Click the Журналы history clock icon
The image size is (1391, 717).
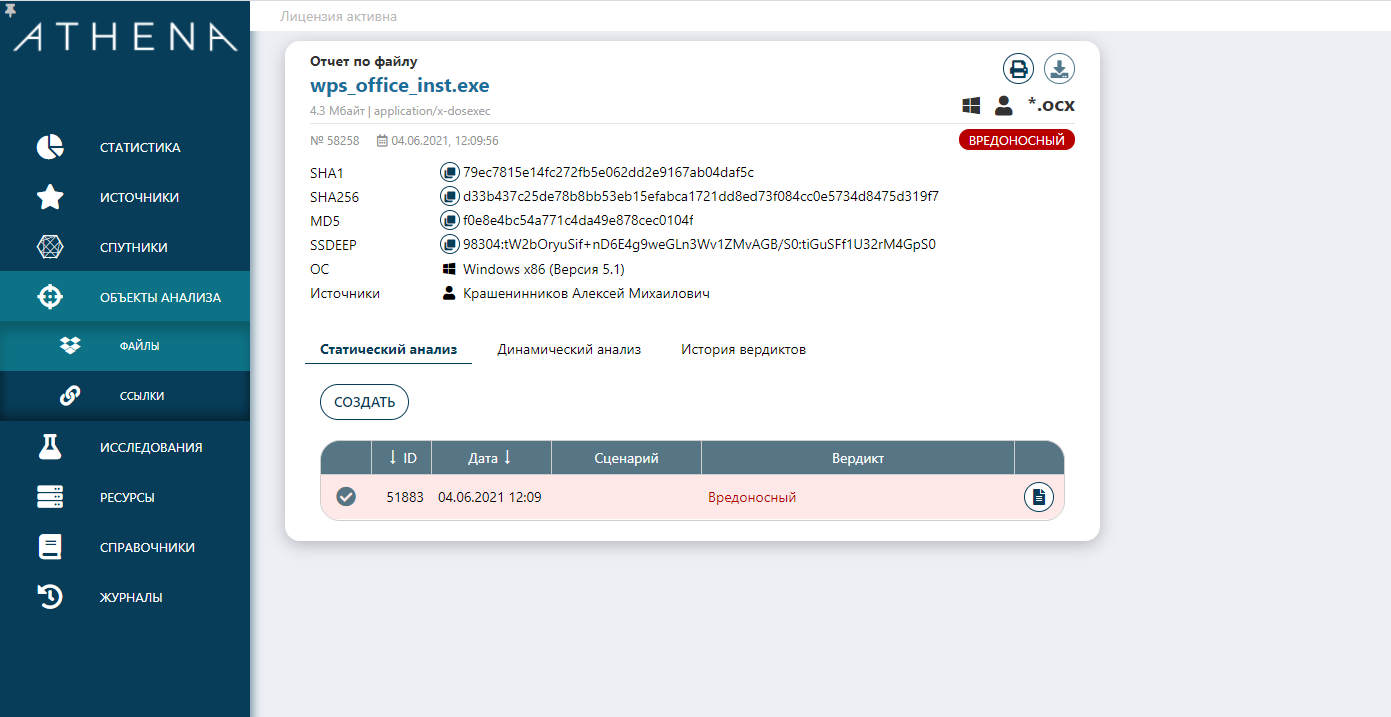(50, 597)
